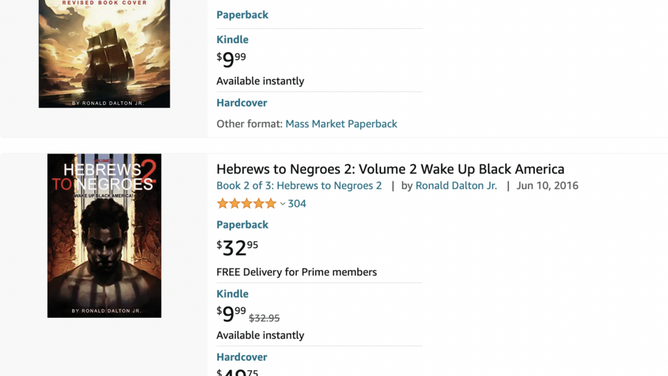Click the strikethrough $32.95 list price
The width and height of the screenshot is (668, 376).
[264, 318]
